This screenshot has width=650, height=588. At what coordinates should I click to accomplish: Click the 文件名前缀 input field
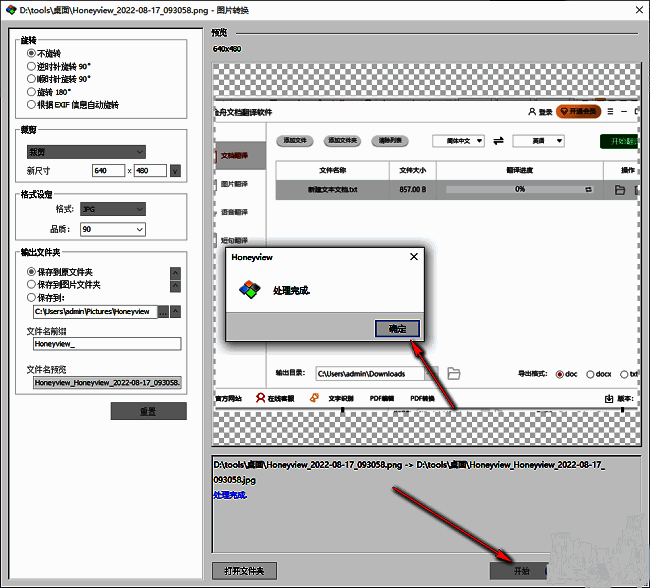[x=106, y=344]
